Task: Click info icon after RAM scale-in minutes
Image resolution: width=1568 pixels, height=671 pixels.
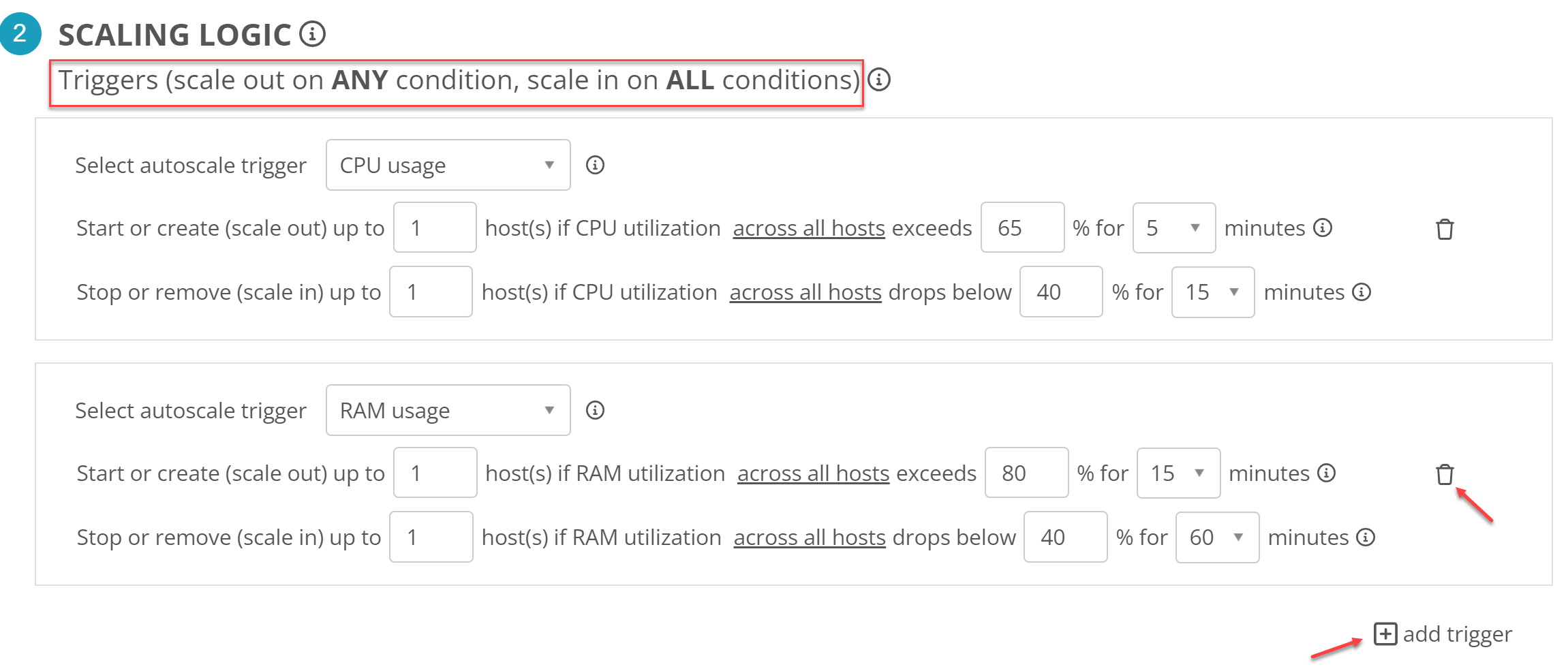Action: tap(1366, 537)
